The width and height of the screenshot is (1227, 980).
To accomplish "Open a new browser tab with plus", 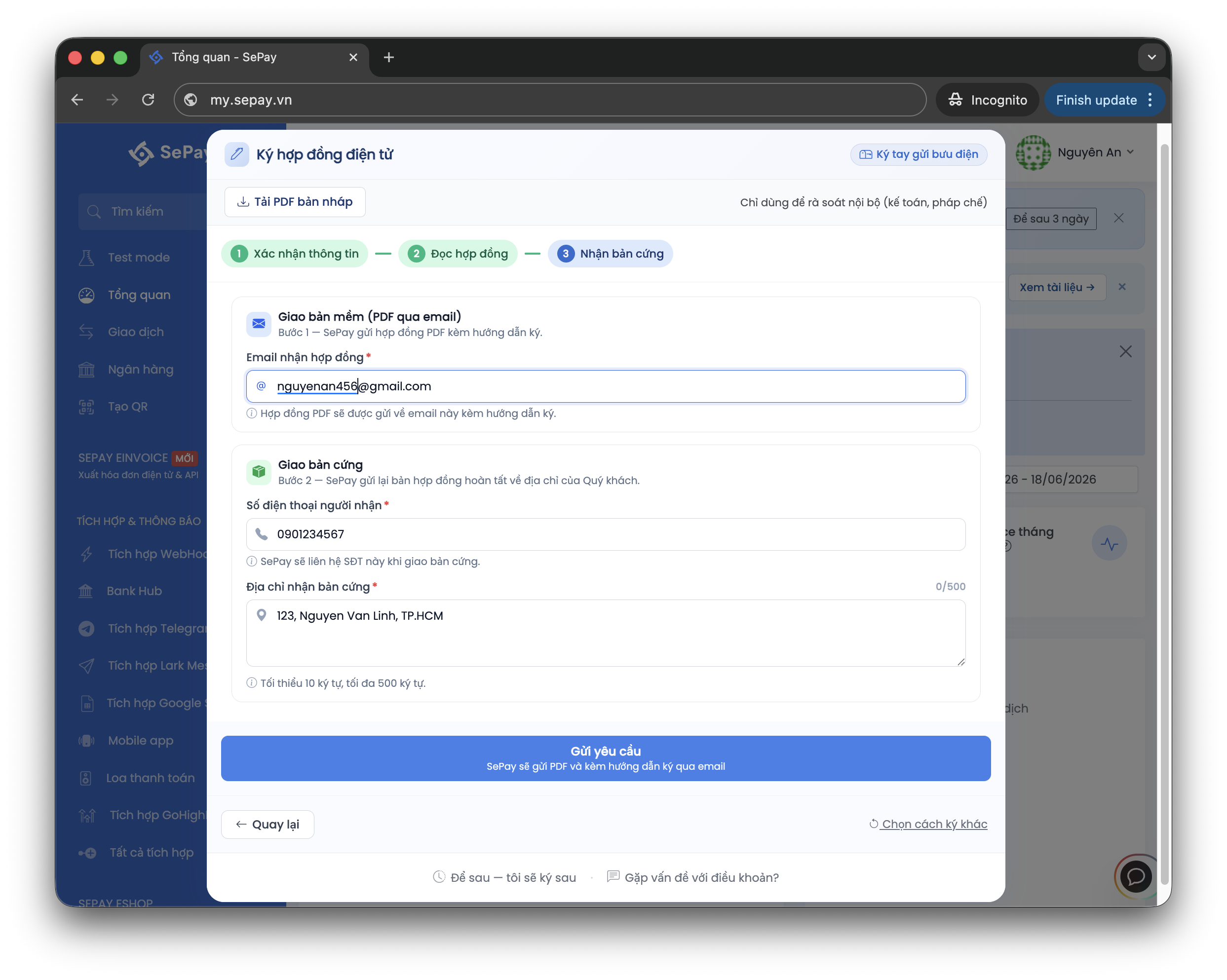I will tap(389, 57).
